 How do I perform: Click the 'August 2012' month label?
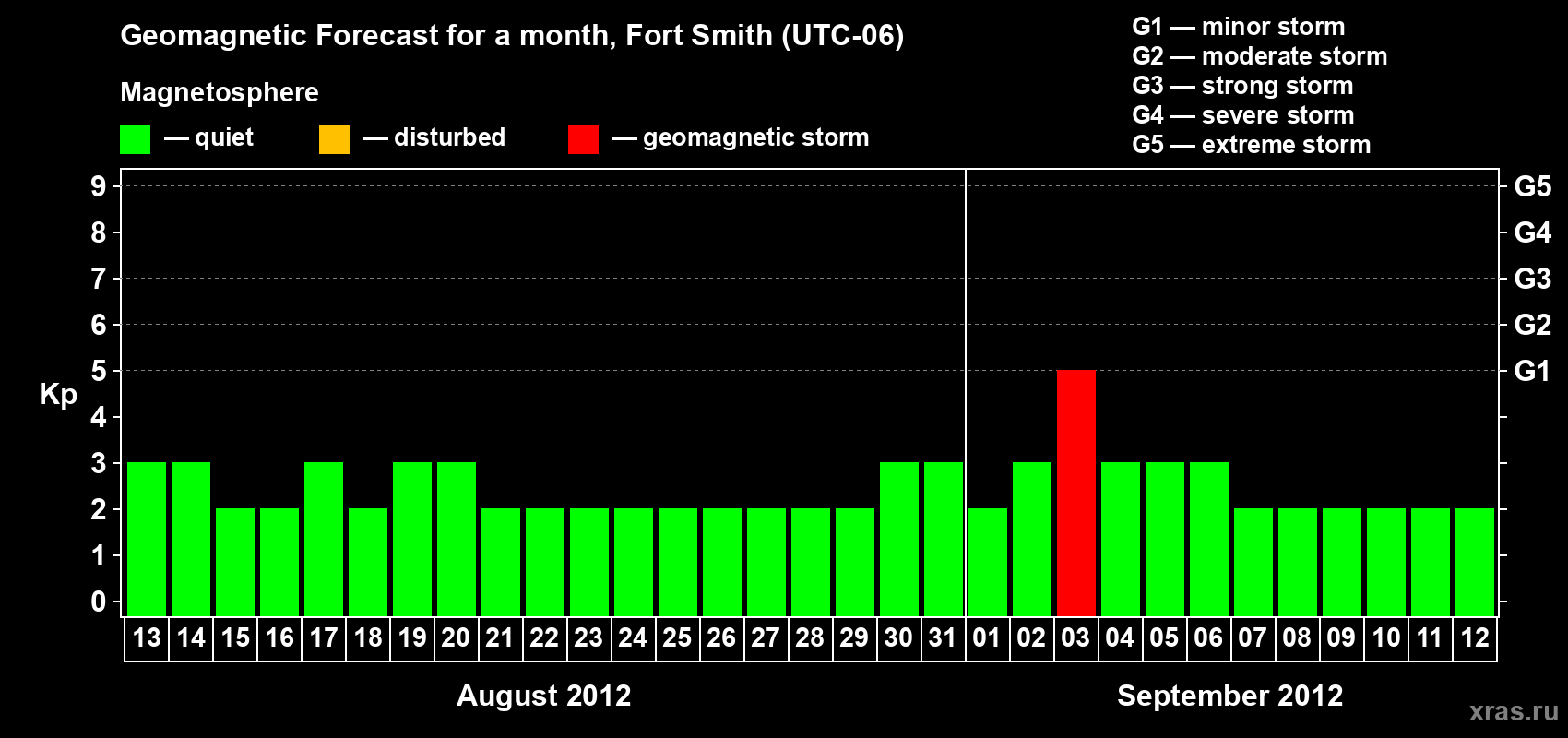(544, 695)
